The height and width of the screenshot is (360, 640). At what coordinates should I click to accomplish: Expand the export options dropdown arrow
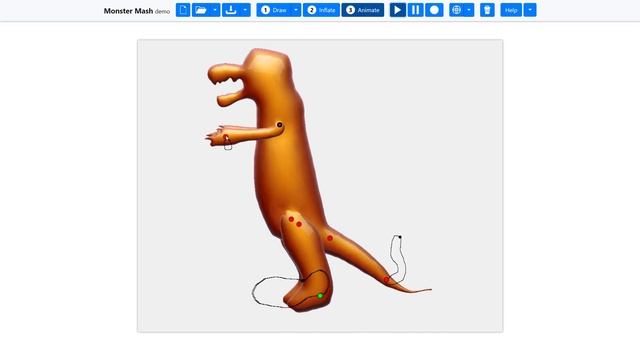(245, 10)
